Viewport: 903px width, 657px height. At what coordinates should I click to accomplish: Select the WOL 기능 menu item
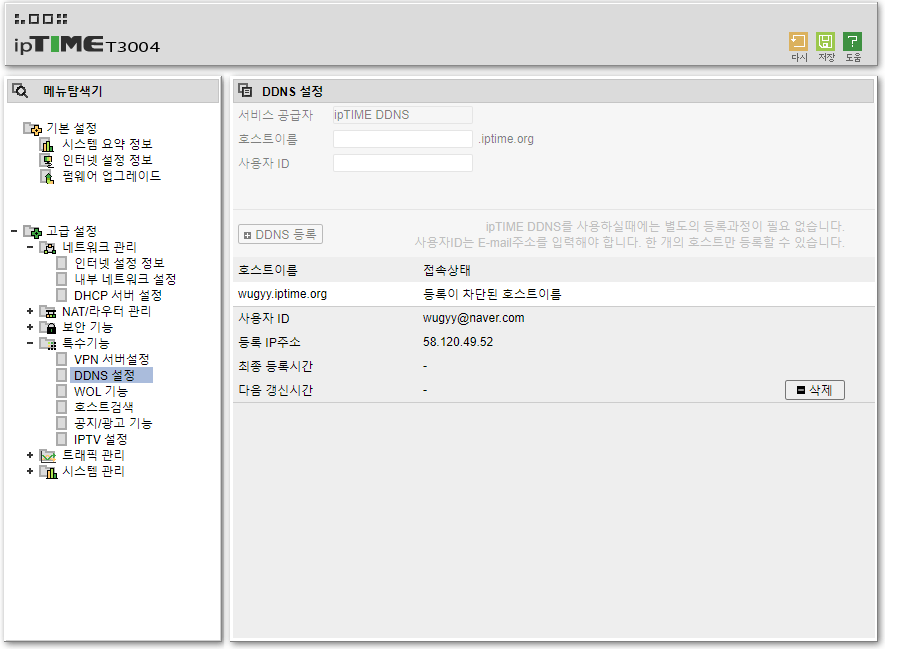click(101, 392)
